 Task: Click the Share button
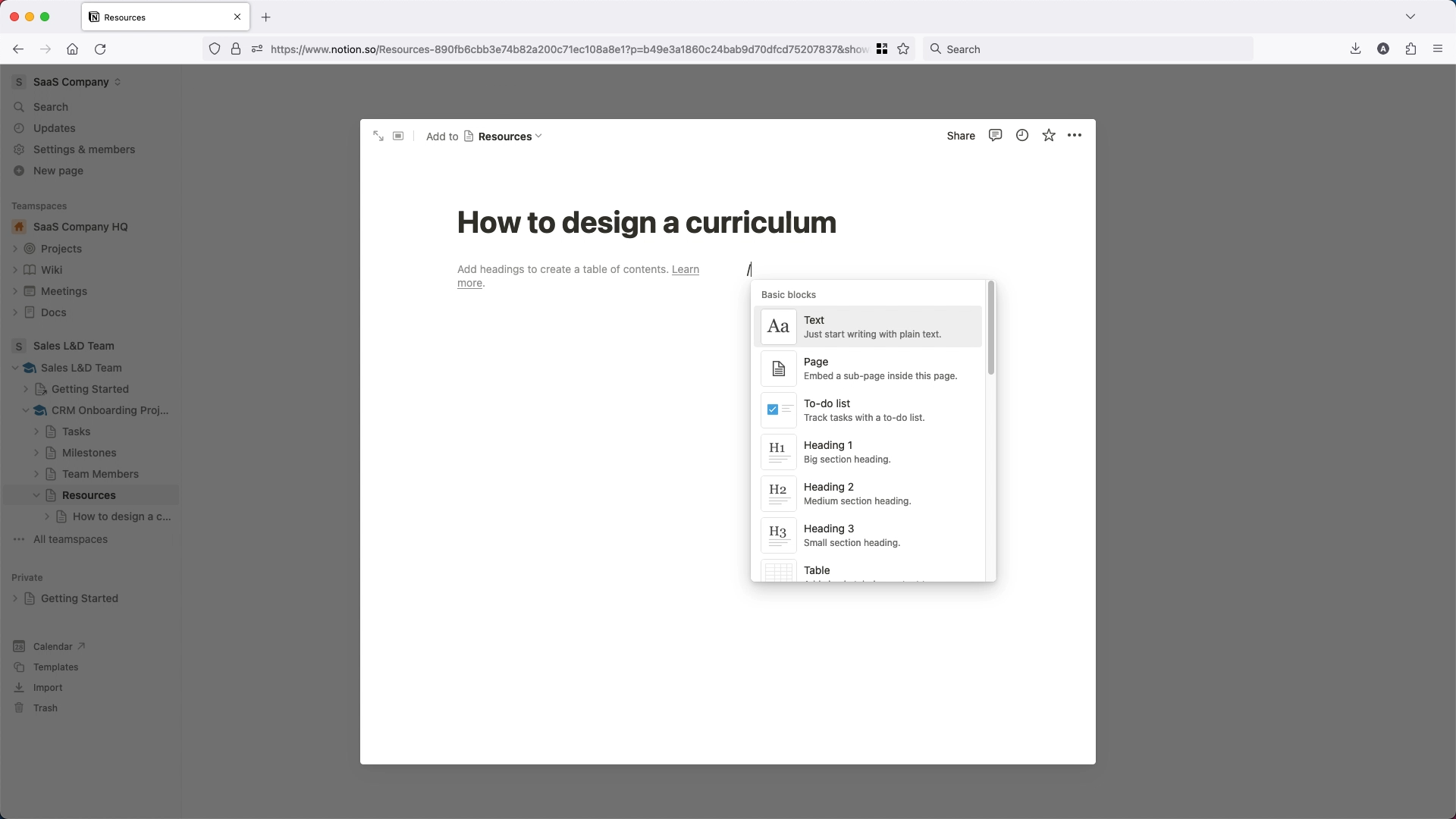point(960,136)
